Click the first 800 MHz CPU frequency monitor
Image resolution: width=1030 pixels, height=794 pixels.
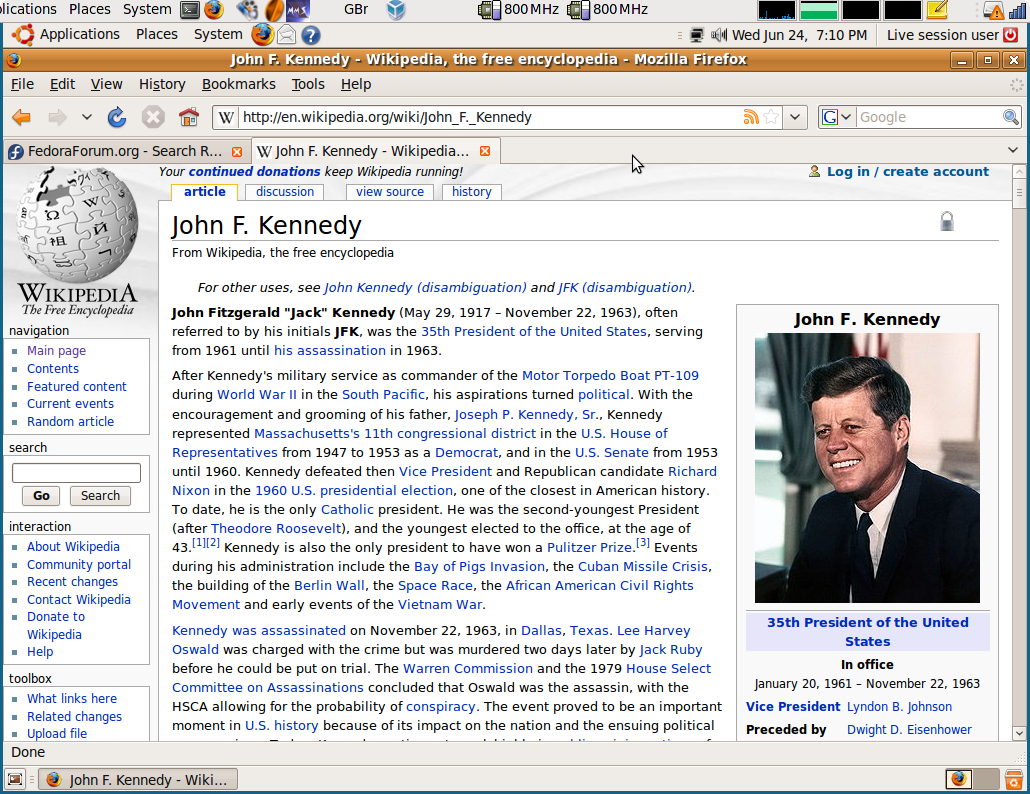[x=519, y=9]
